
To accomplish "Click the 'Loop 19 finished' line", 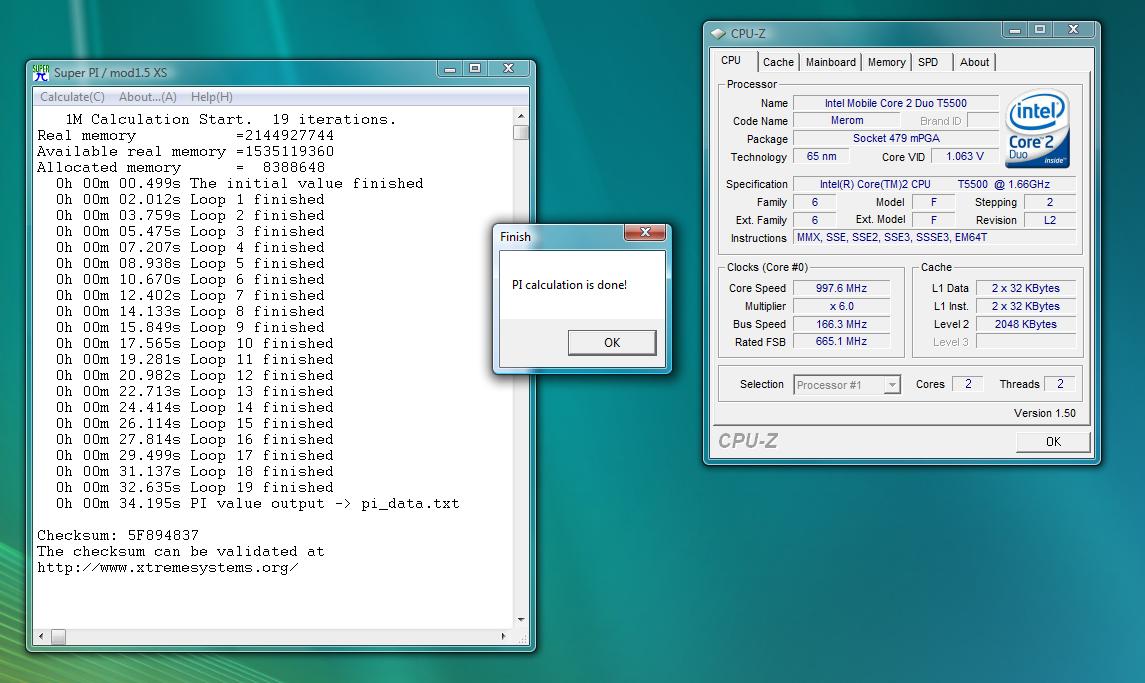I will point(195,487).
